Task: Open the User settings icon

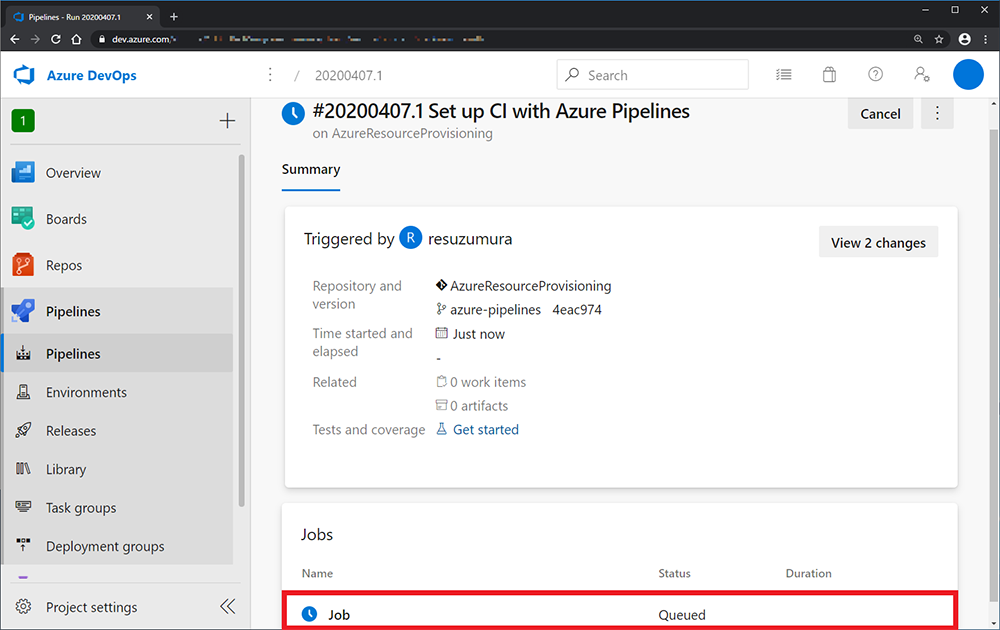Action: coord(922,75)
